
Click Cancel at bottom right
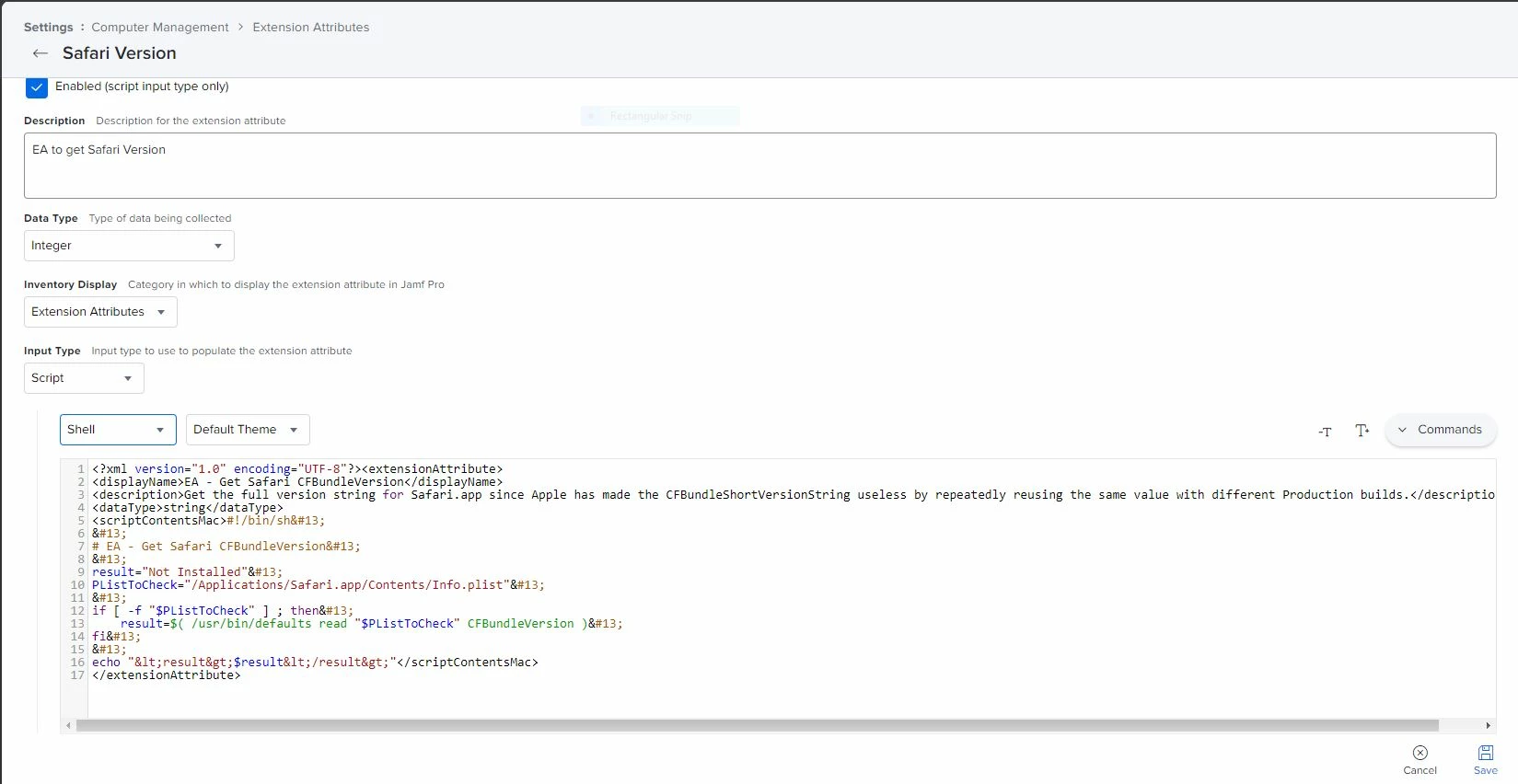[1420, 760]
